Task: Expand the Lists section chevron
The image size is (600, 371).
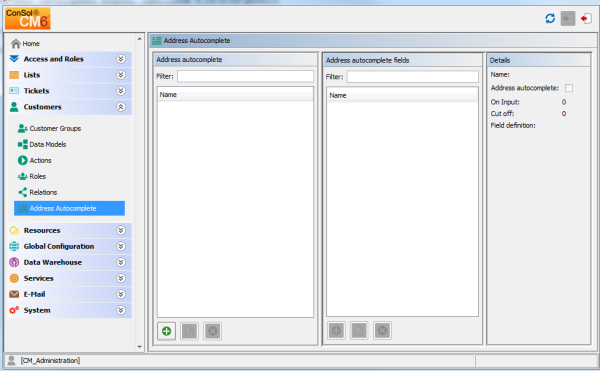Action: (121, 75)
